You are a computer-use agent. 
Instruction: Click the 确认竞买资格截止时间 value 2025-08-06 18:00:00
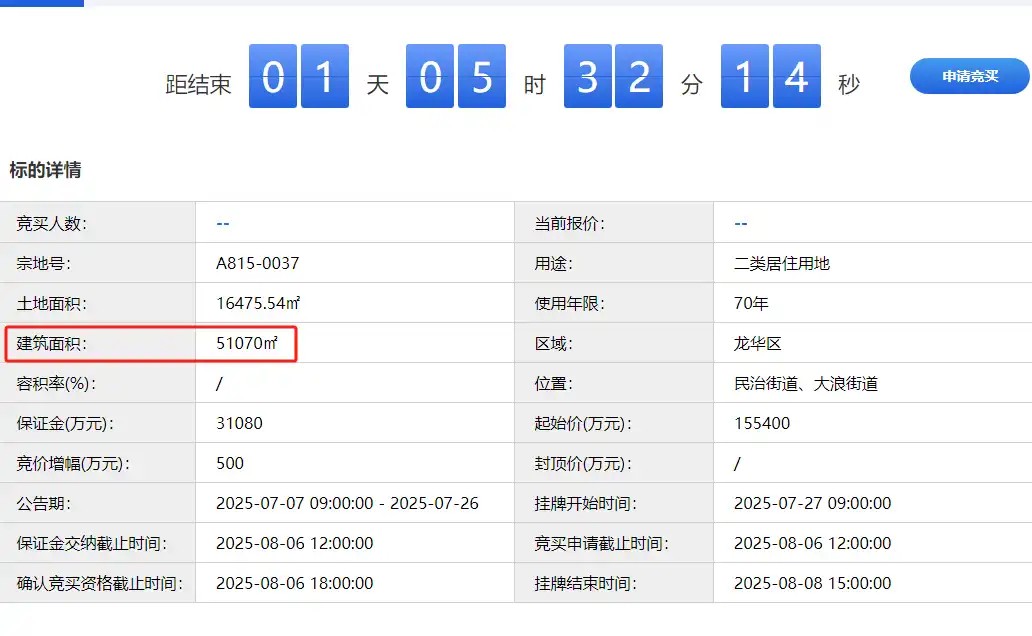point(294,583)
